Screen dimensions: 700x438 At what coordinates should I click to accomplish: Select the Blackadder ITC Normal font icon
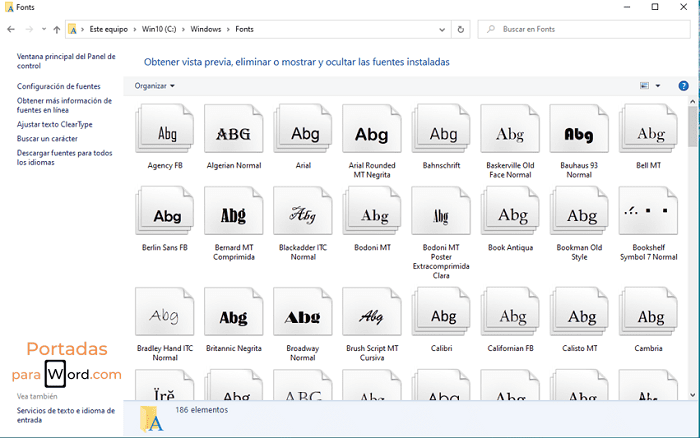click(x=302, y=216)
